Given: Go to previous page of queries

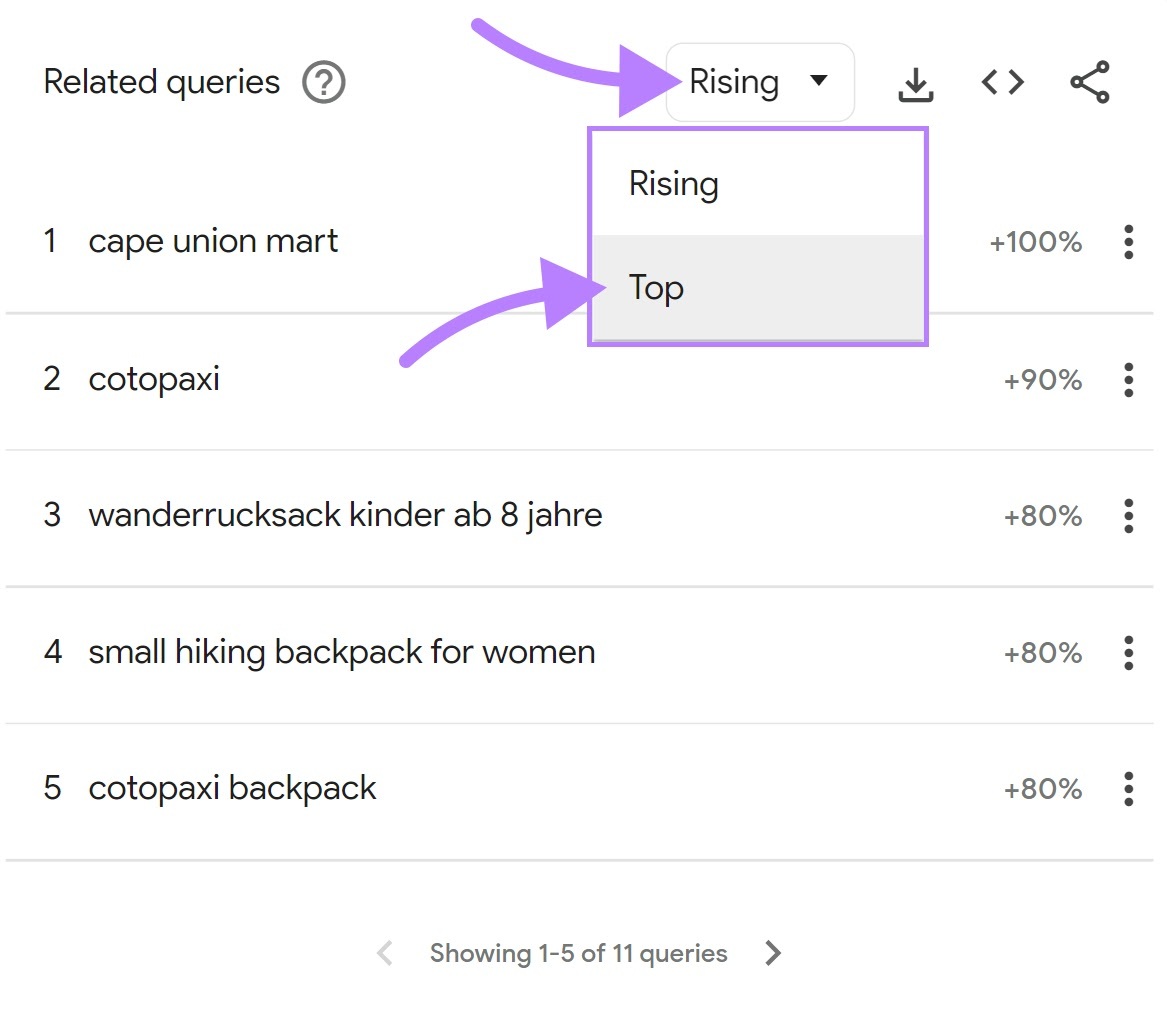Looking at the screenshot, I should click(x=383, y=953).
